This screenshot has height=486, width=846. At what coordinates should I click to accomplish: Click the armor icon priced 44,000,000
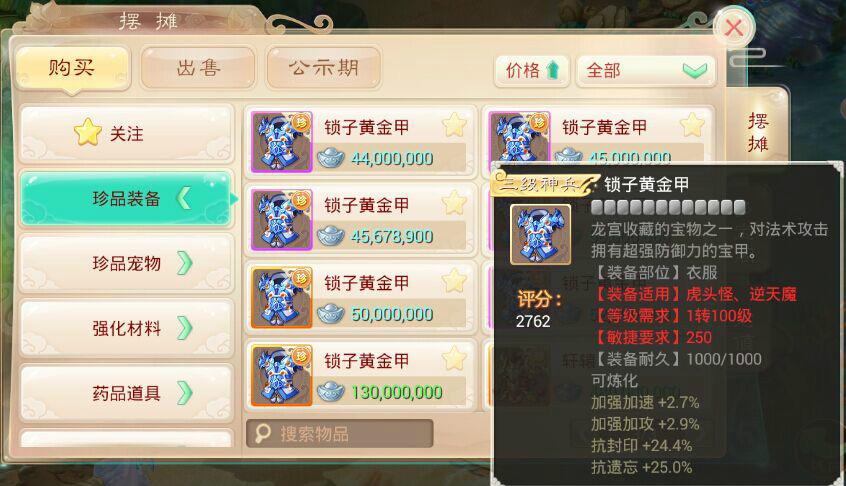tap(282, 142)
